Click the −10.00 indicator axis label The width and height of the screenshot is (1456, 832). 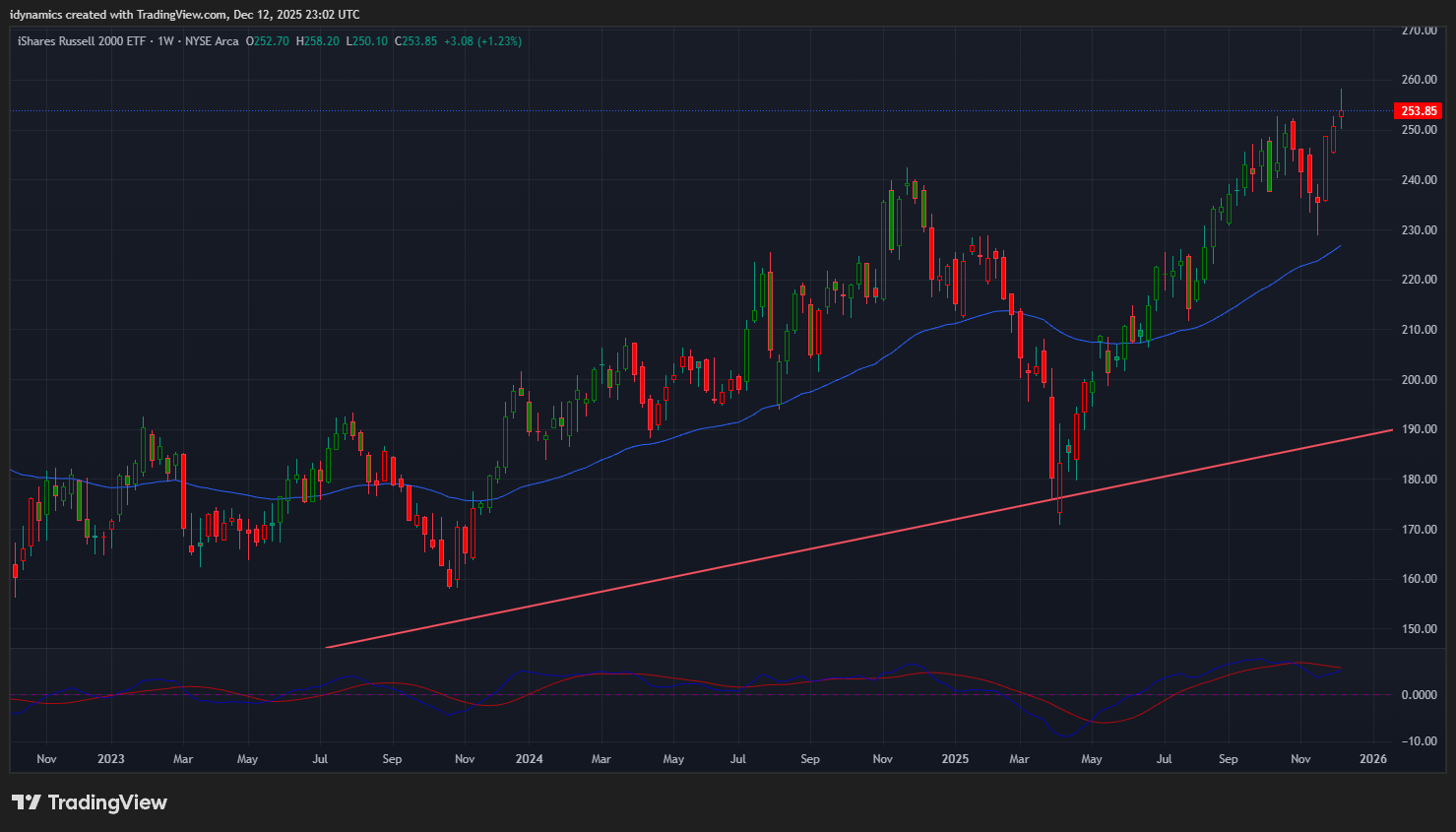pyautogui.click(x=1419, y=741)
